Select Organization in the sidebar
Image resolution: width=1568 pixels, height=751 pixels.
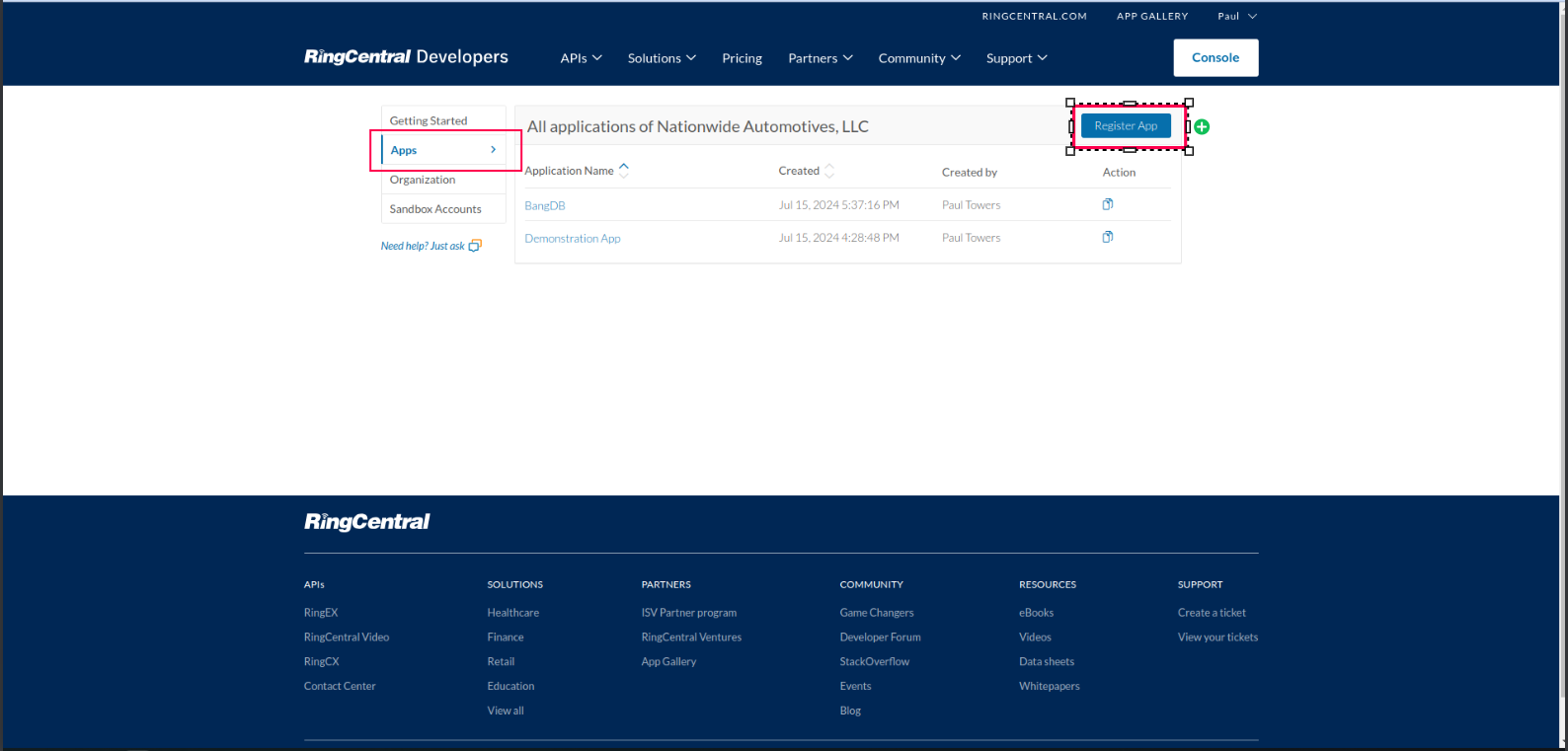pyautogui.click(x=443, y=180)
